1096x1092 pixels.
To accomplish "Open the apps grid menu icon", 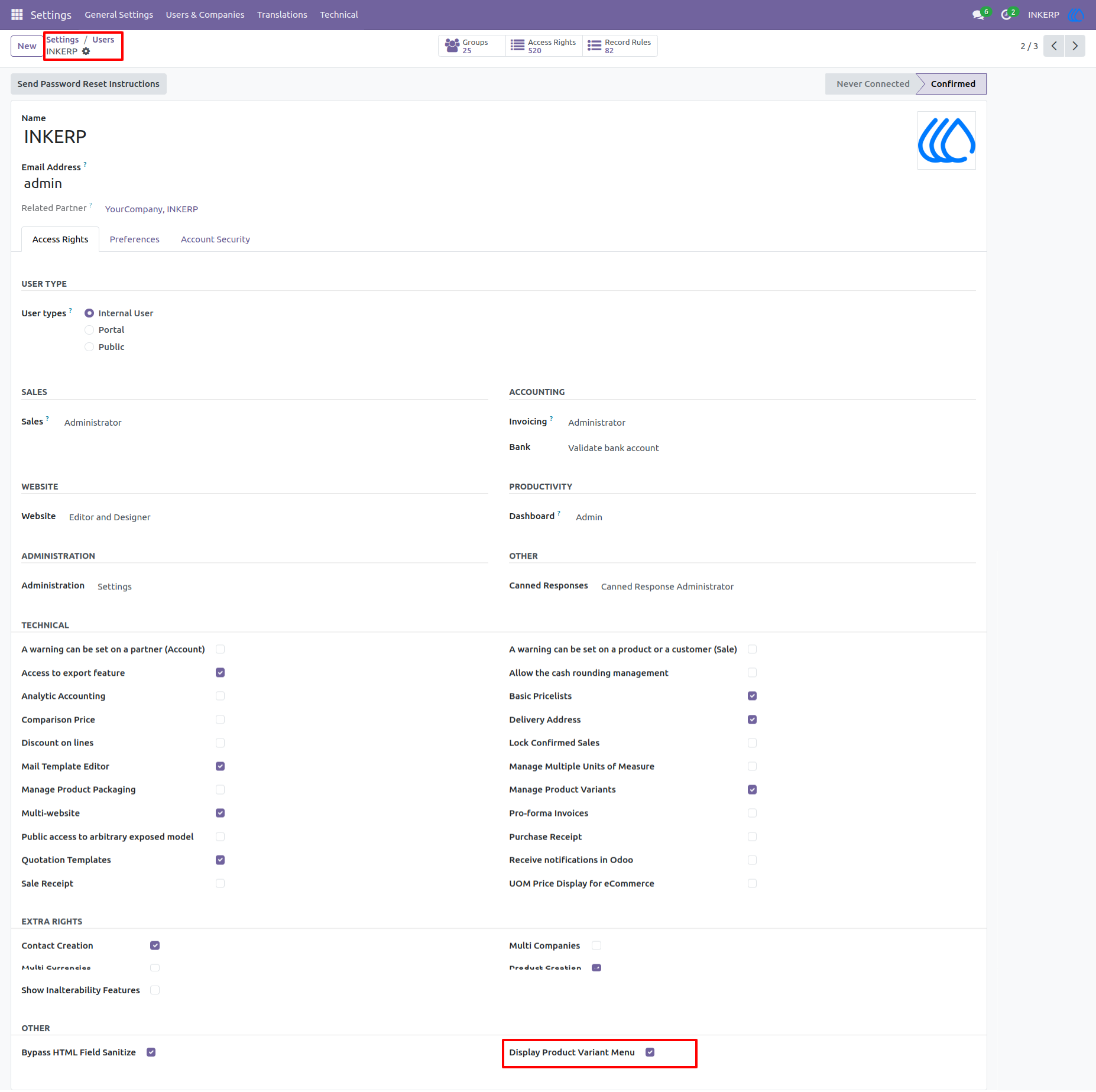I will [17, 14].
